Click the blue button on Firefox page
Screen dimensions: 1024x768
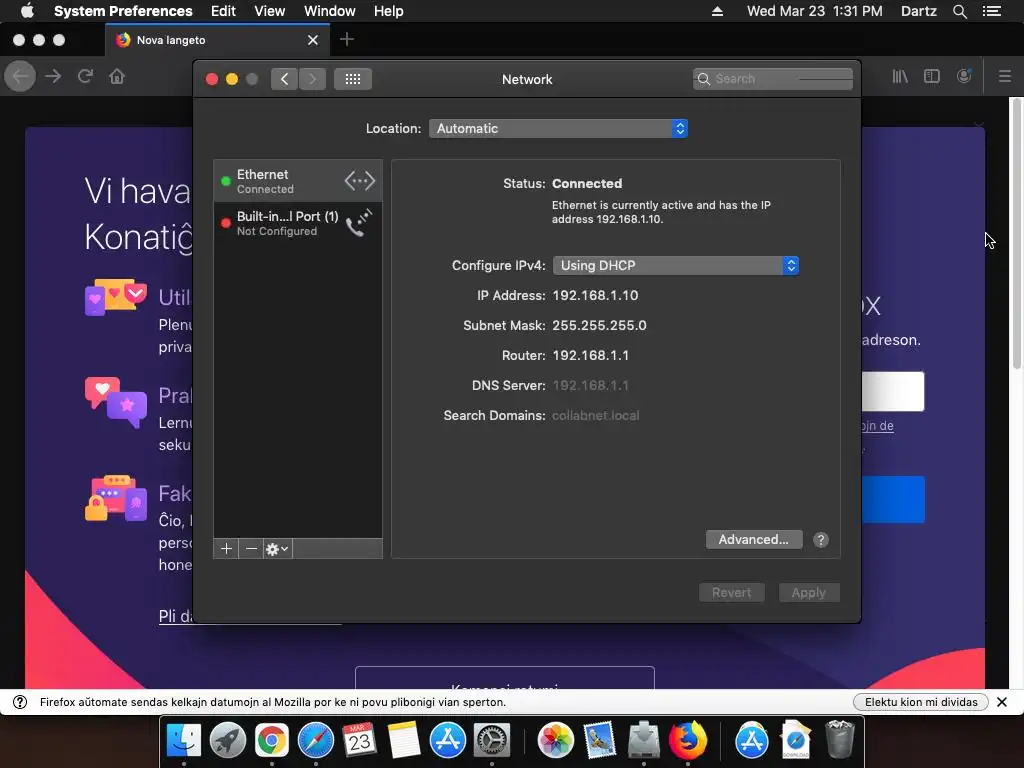point(893,500)
